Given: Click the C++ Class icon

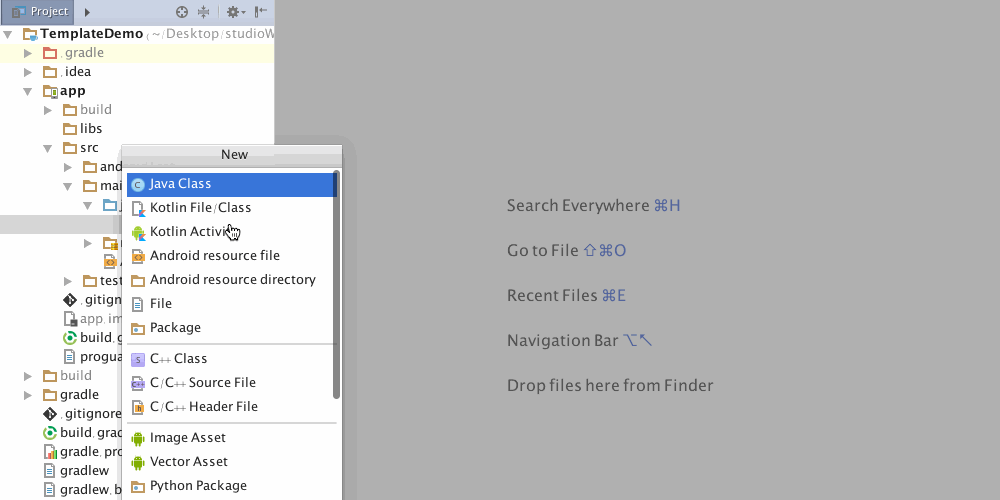Looking at the screenshot, I should pos(138,360).
